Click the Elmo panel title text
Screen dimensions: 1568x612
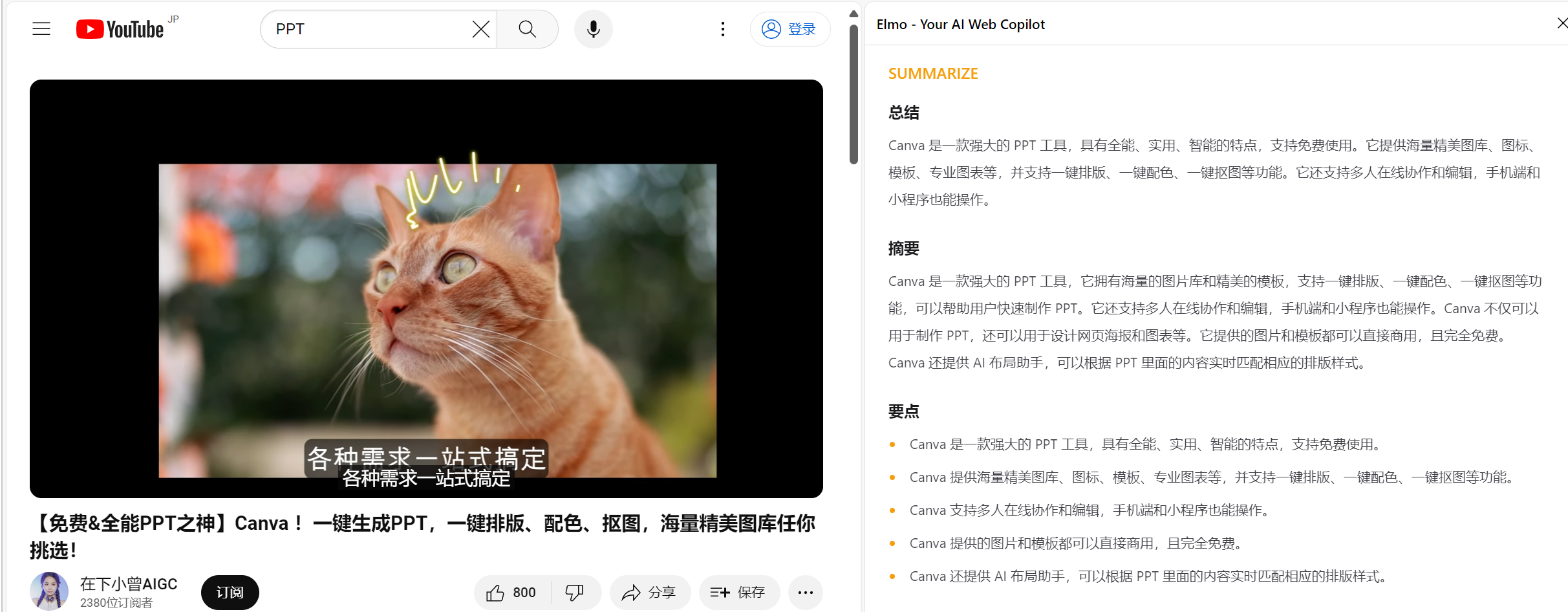(960, 24)
